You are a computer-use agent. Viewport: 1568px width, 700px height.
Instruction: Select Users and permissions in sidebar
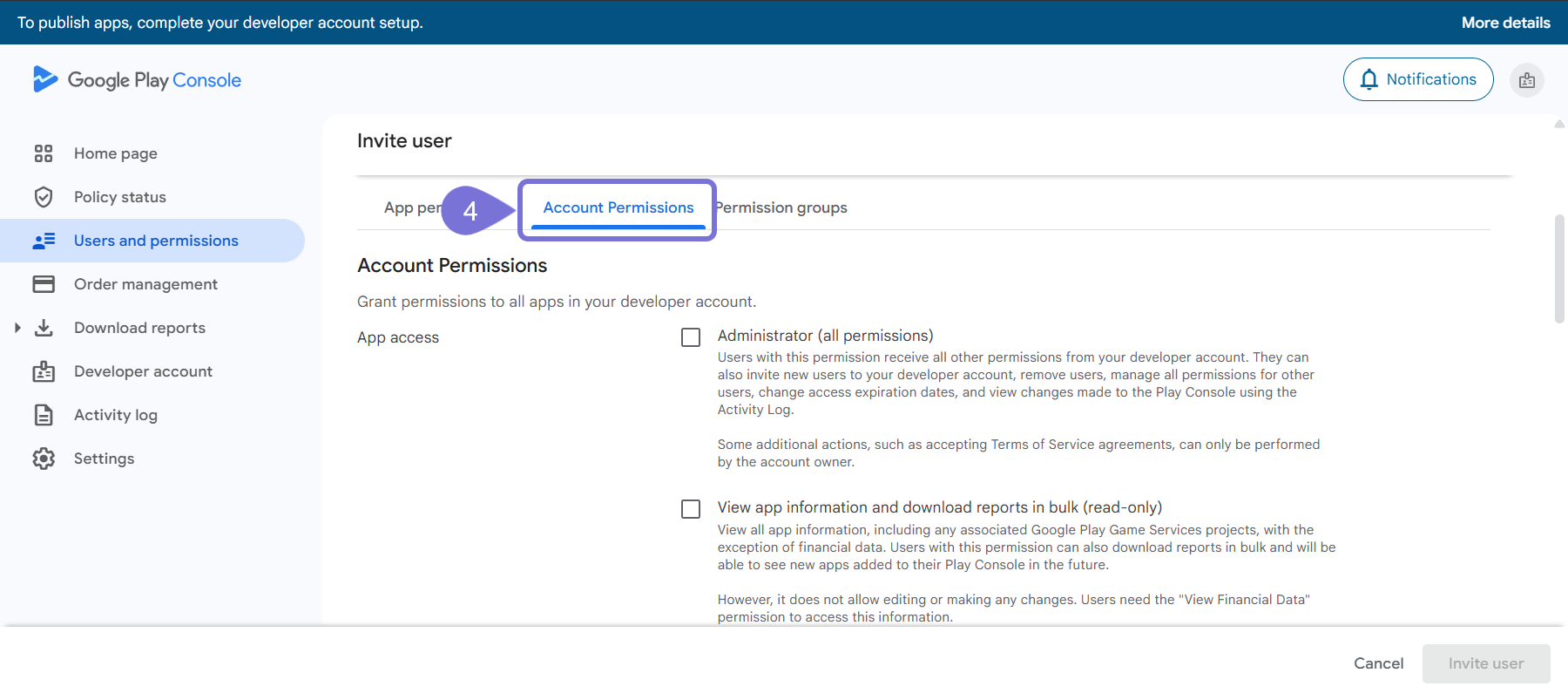point(155,241)
